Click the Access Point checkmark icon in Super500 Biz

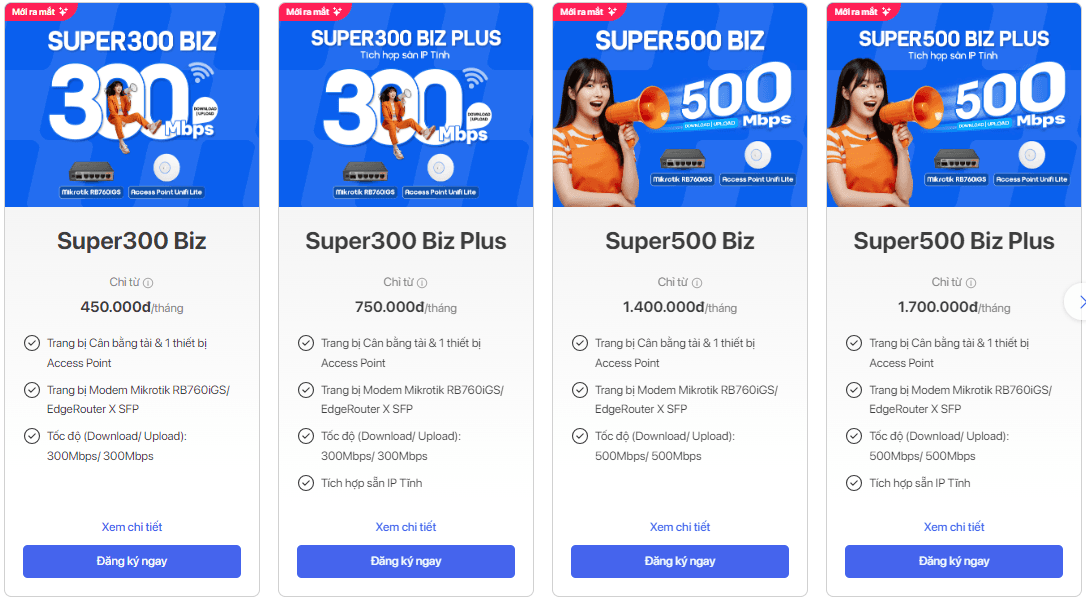click(580, 343)
